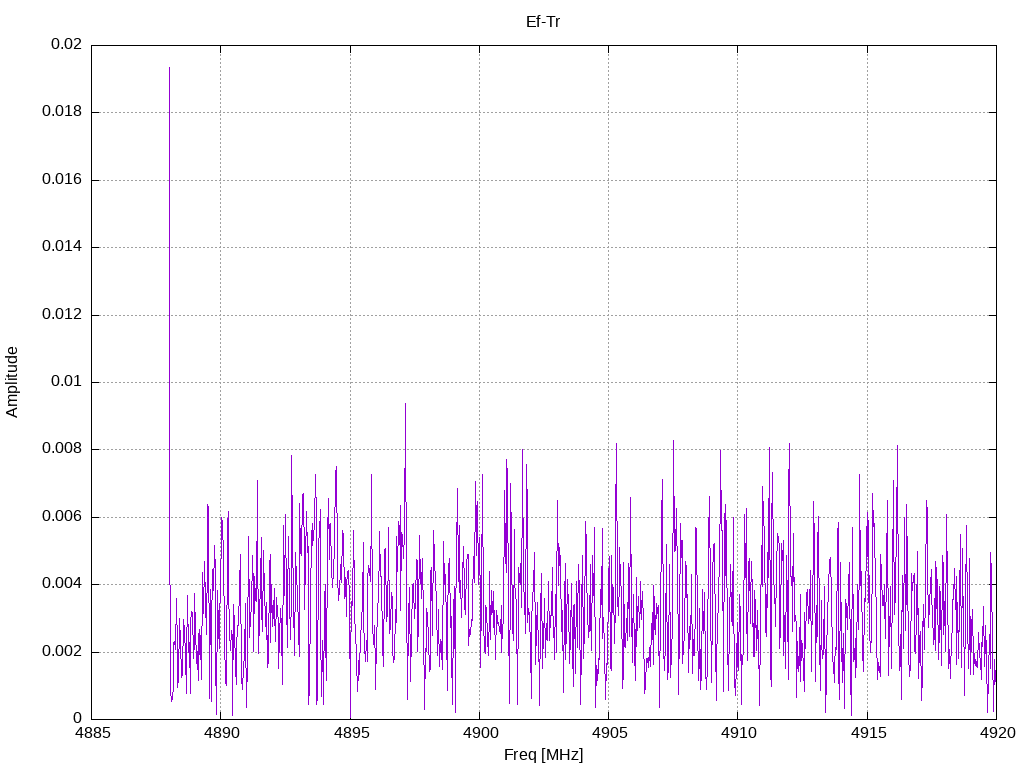The width and height of the screenshot is (1024, 768).
Task: Click the y-axis tick label 0.016
Action: pyautogui.click(x=62, y=180)
